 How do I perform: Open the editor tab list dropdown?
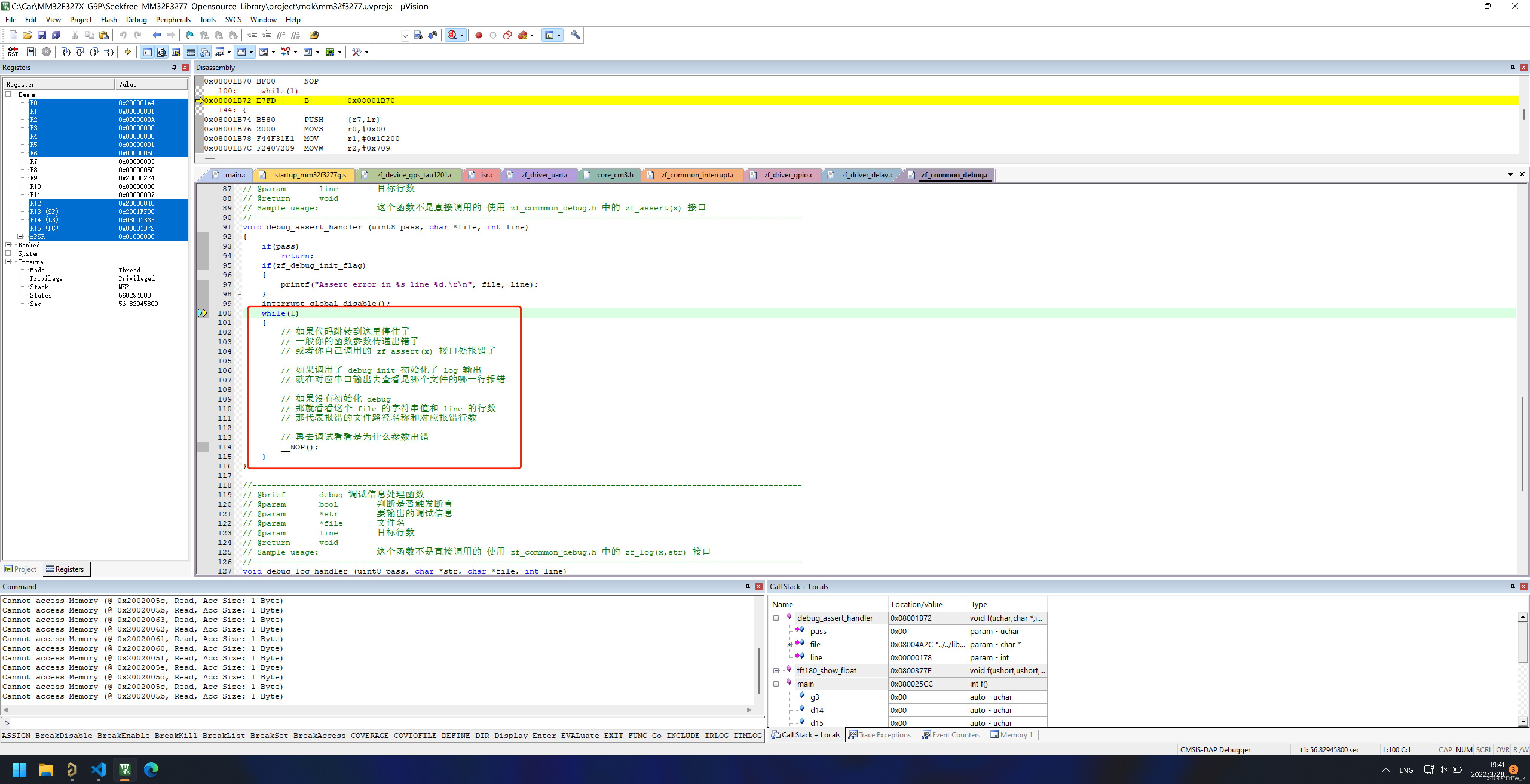click(1510, 174)
